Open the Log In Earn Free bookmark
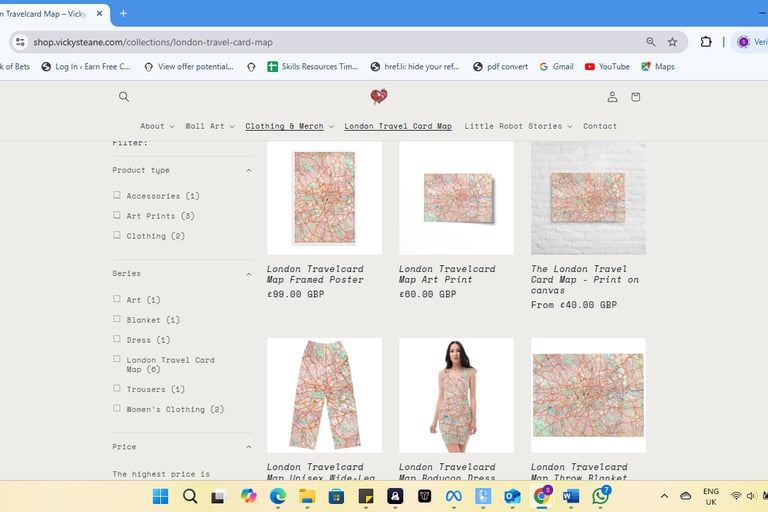 tap(86, 67)
